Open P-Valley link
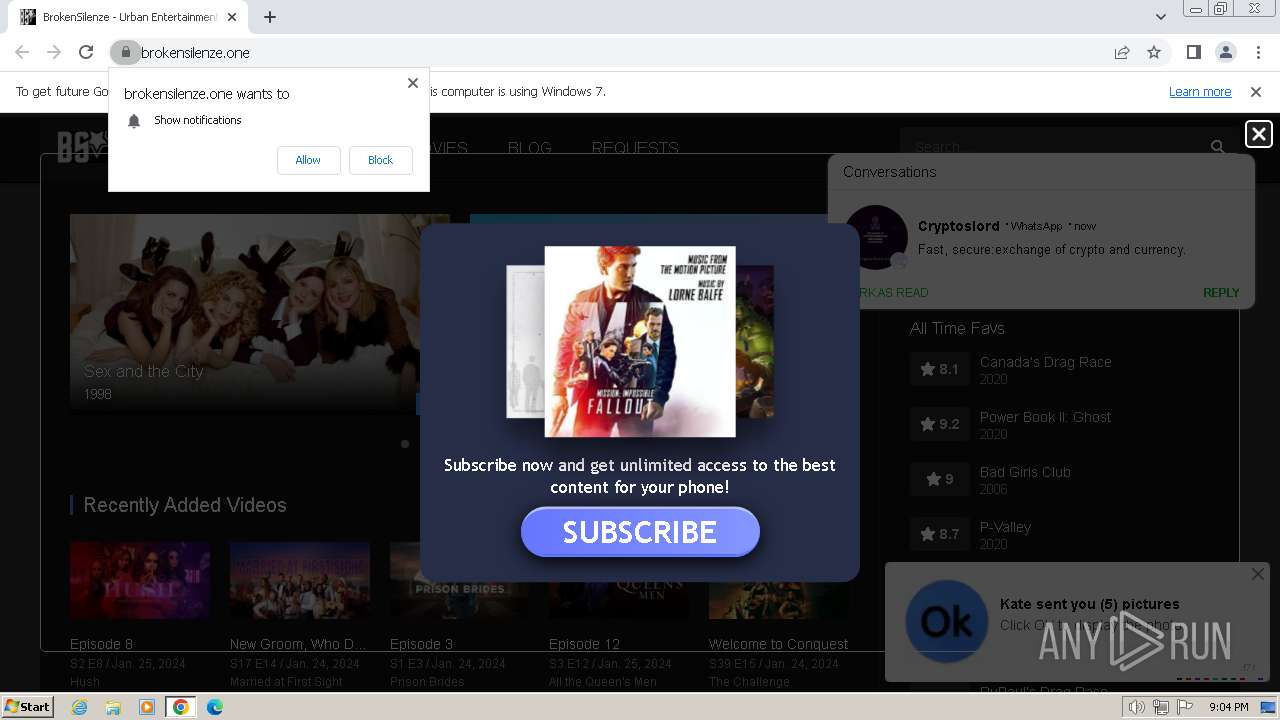Image resolution: width=1280 pixels, height=720 pixels. point(1005,527)
